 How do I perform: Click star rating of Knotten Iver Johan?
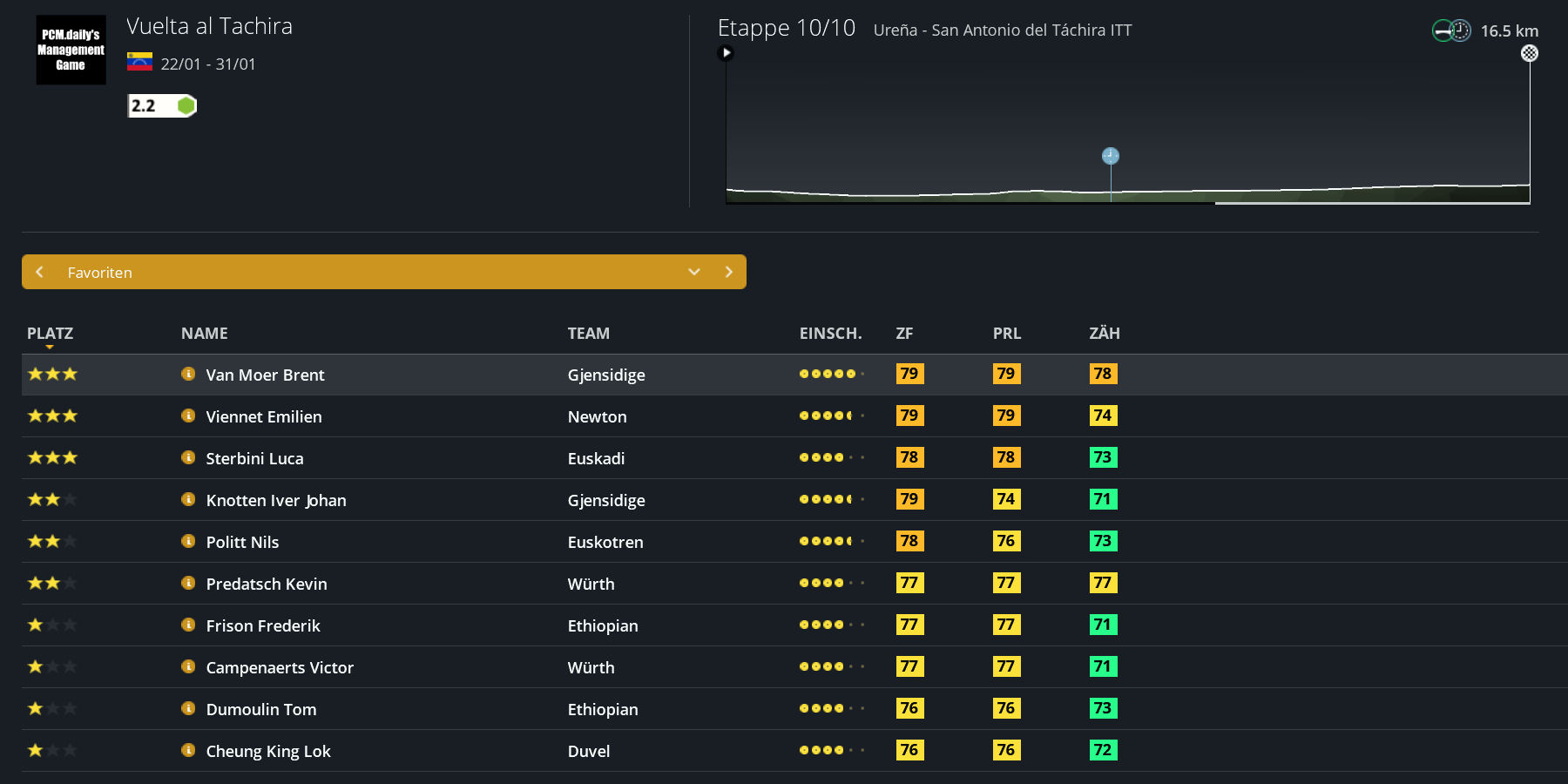pos(52,499)
